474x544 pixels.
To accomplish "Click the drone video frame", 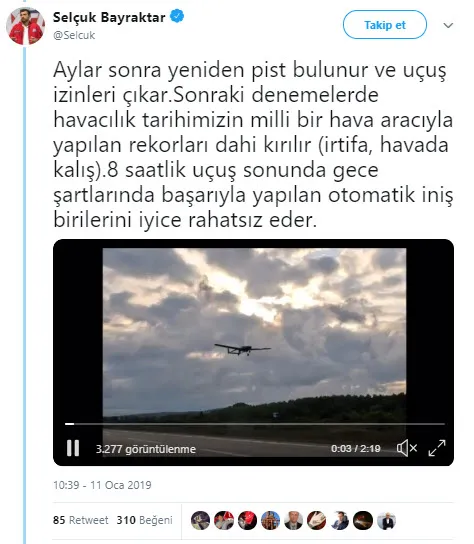I will 254,333.
